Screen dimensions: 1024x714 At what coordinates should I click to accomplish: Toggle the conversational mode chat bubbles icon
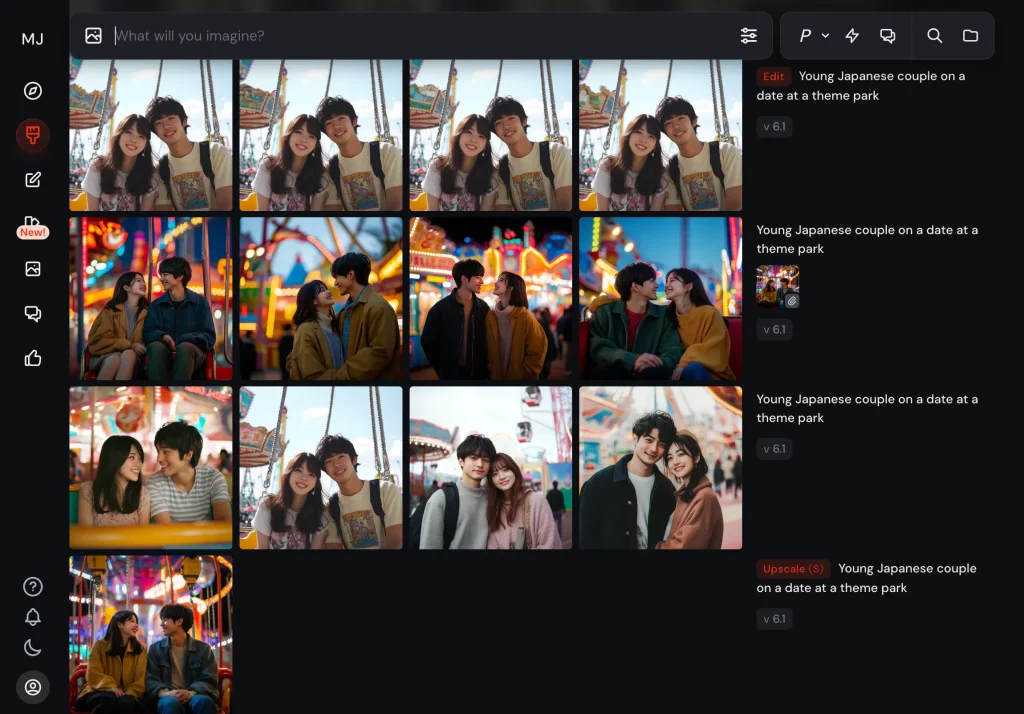pos(887,36)
